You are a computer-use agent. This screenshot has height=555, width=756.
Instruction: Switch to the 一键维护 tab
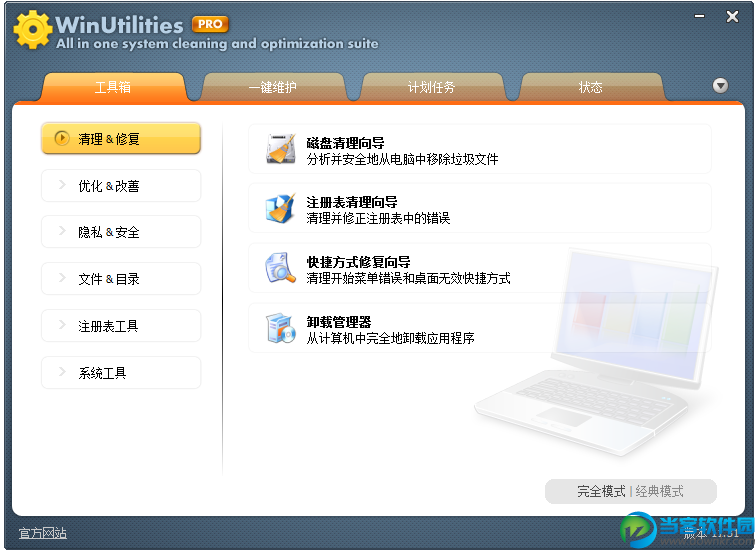pos(273,87)
